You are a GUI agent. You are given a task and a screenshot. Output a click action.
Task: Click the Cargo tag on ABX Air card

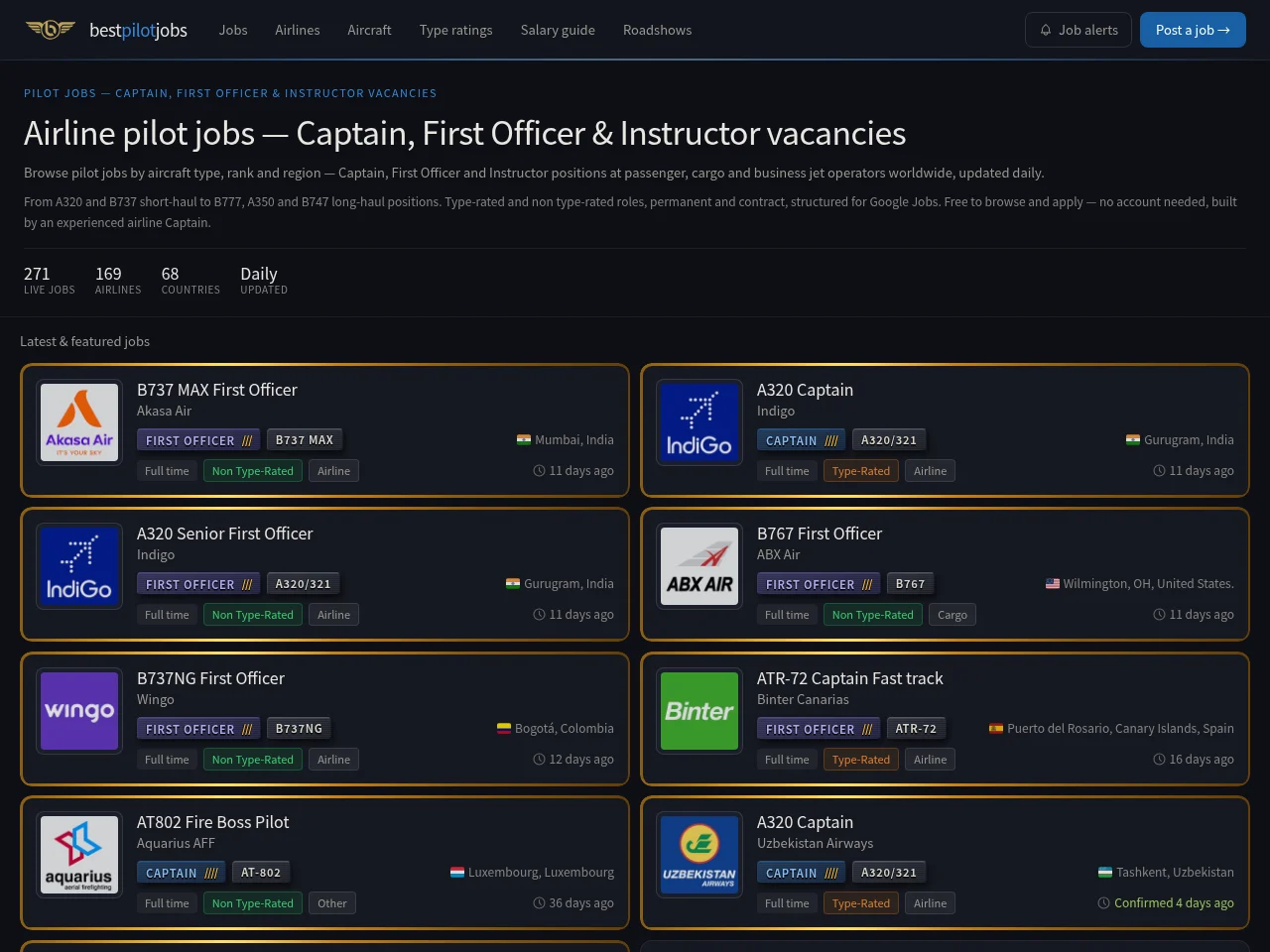click(x=952, y=615)
